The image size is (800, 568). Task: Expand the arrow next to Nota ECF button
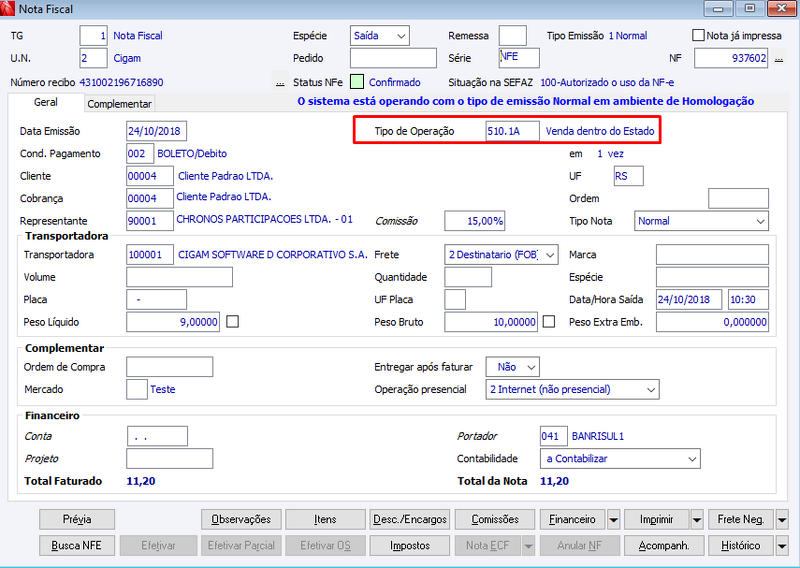[528, 546]
